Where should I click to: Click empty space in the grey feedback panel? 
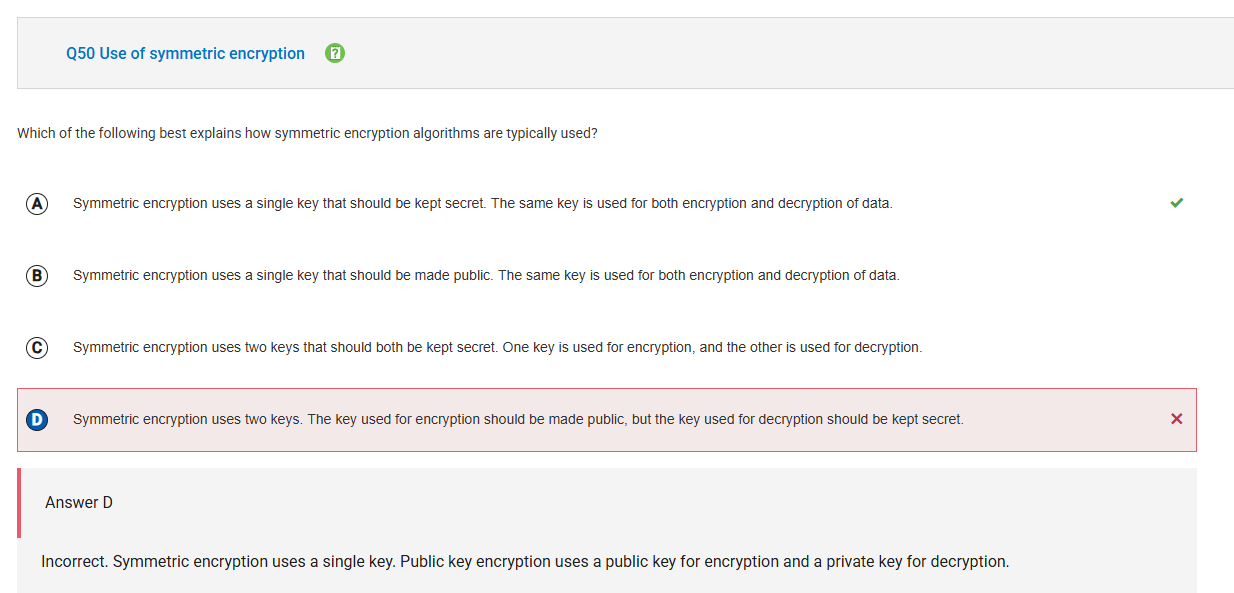650,503
